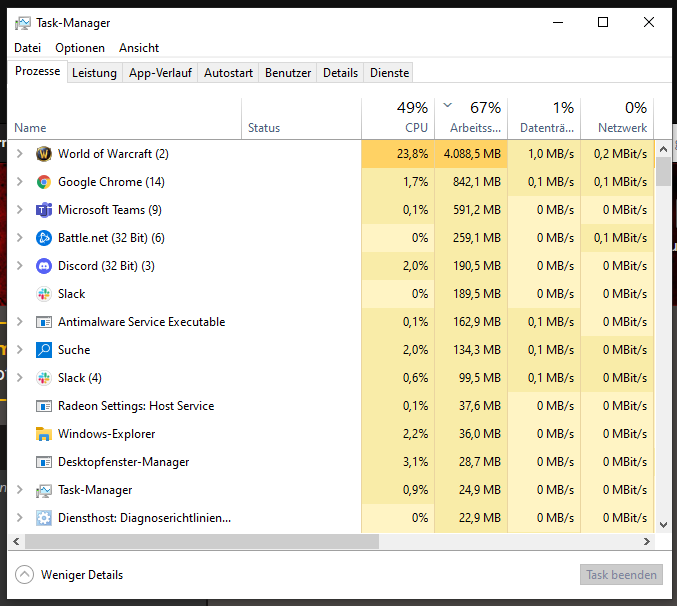Switch to the App-Verlauf tab
677x606 pixels.
click(160, 73)
